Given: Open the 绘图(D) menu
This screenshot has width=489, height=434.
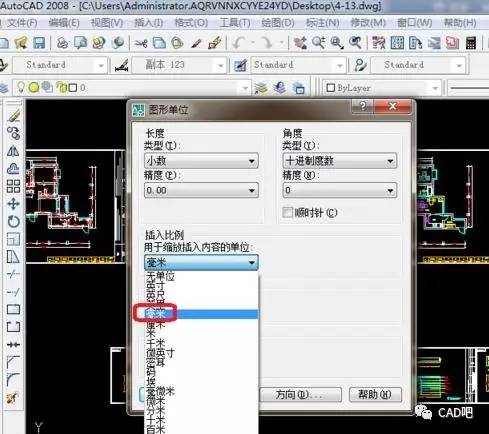Looking at the screenshot, I should (278, 23).
